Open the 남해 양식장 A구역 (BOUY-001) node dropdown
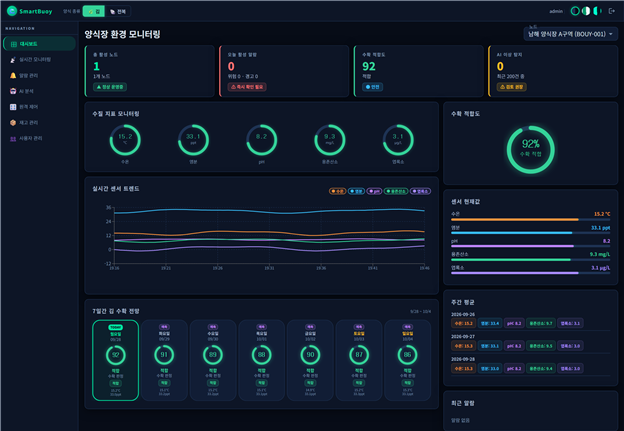Image resolution: width=624 pixels, height=431 pixels. pos(571,34)
